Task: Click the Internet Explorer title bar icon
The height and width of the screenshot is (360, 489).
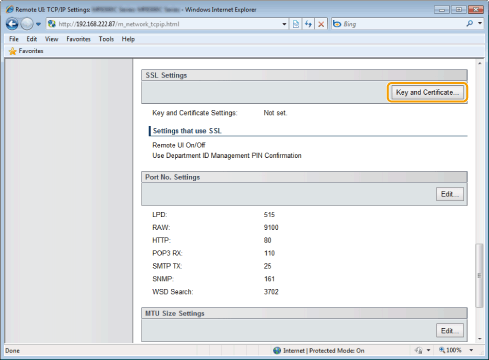Action: click(10, 9)
